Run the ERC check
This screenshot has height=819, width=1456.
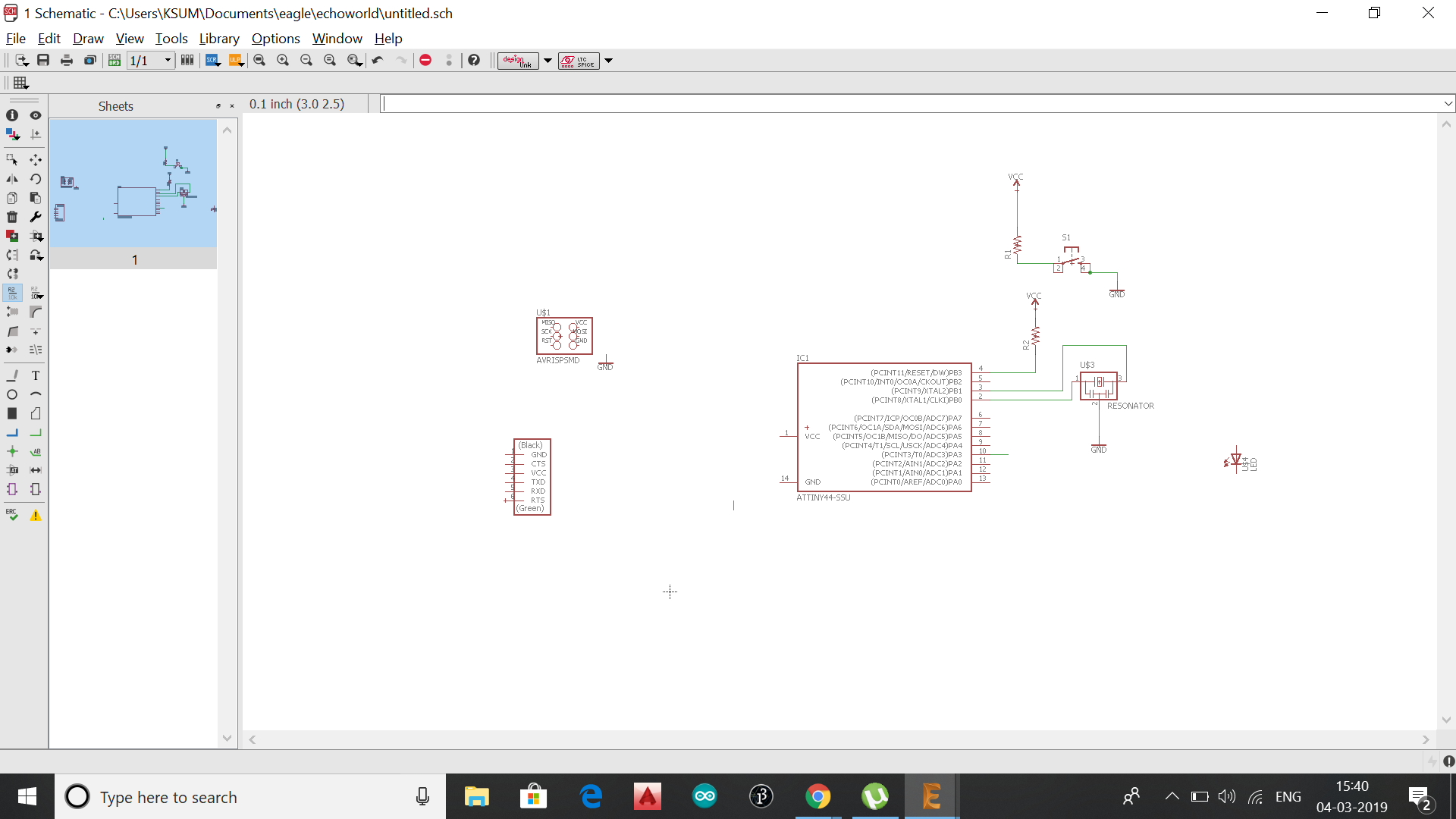click(x=12, y=515)
